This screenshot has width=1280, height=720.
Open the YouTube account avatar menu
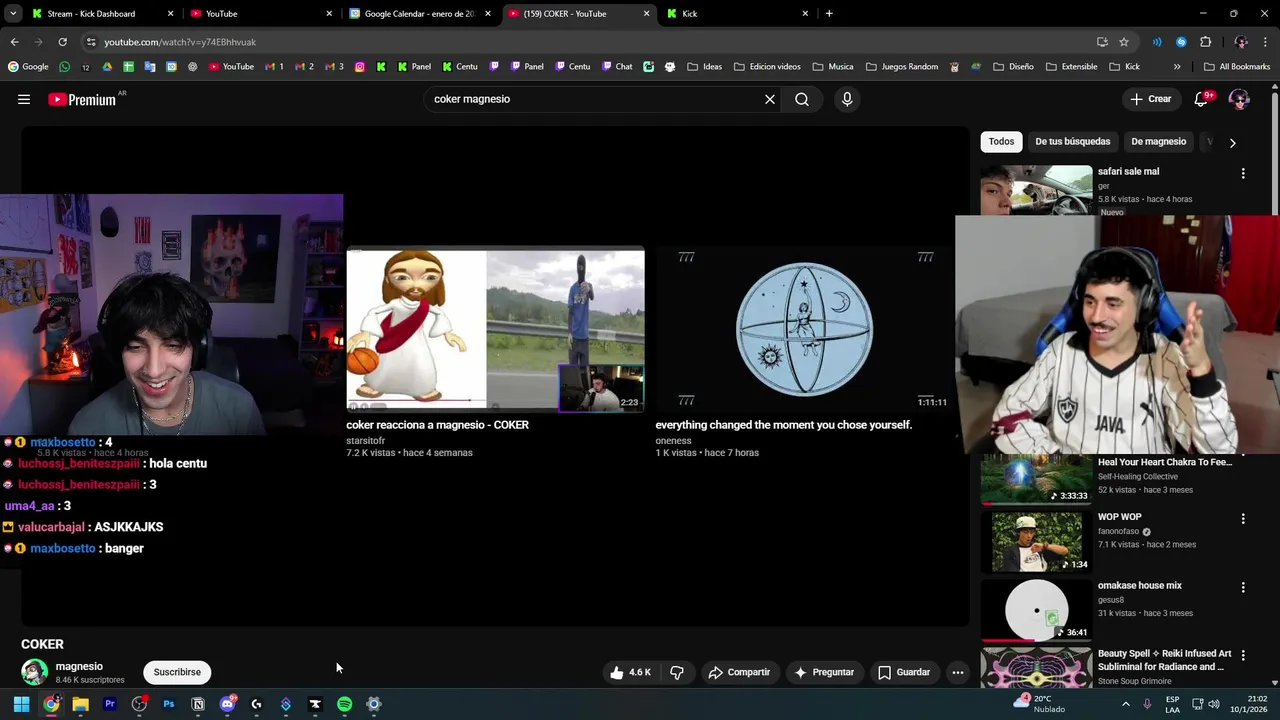pos(1239,99)
